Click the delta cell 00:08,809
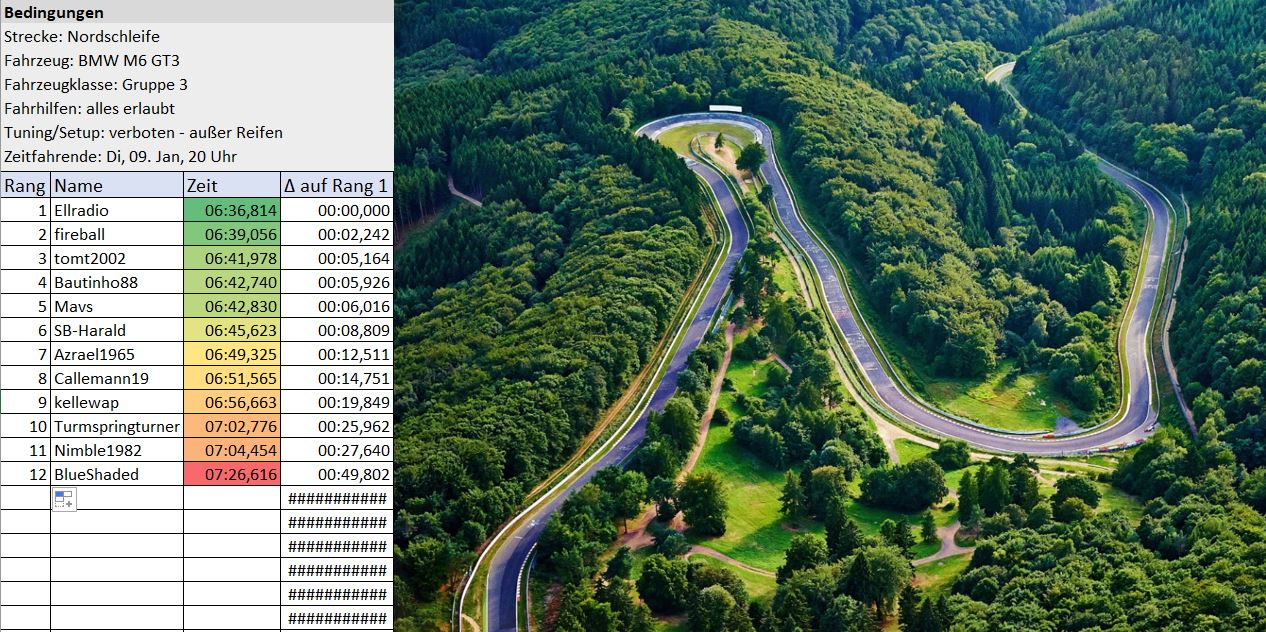The height and width of the screenshot is (632, 1266). [337, 330]
